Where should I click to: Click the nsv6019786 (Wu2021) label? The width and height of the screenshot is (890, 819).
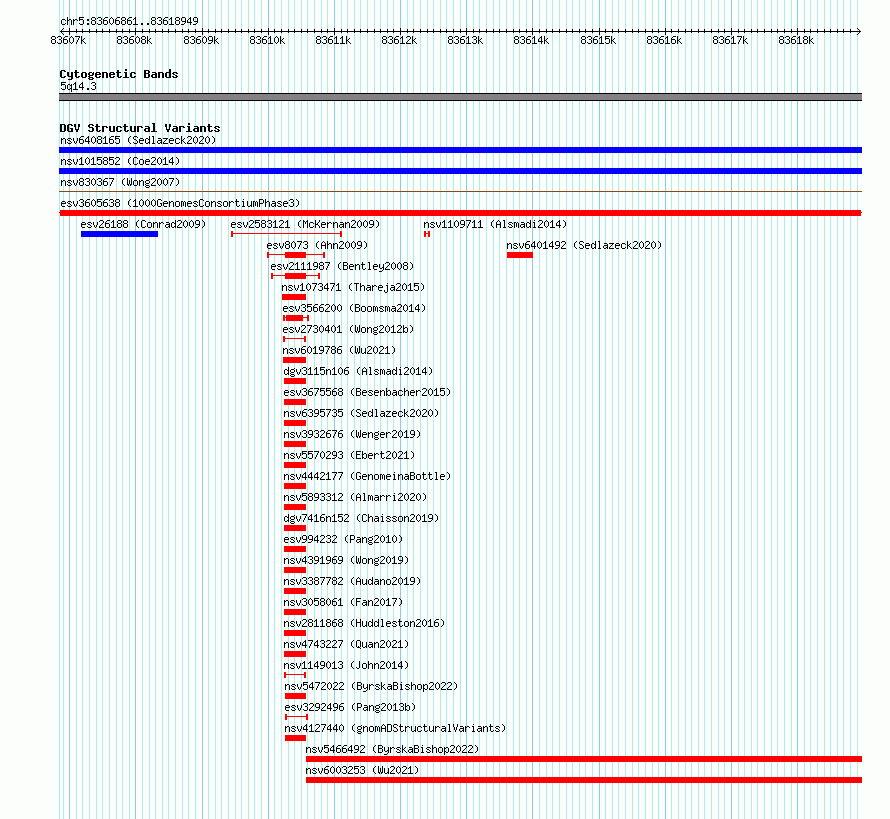tap(339, 350)
